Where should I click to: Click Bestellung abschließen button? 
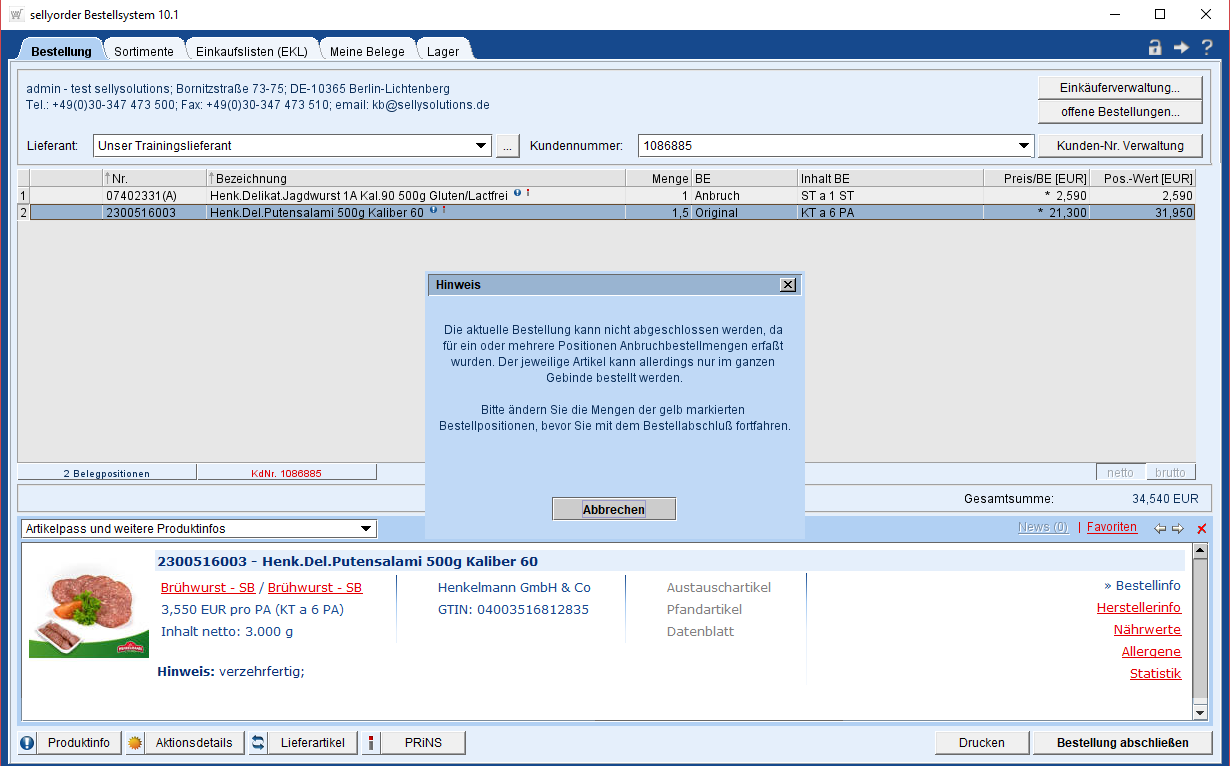(1123, 743)
